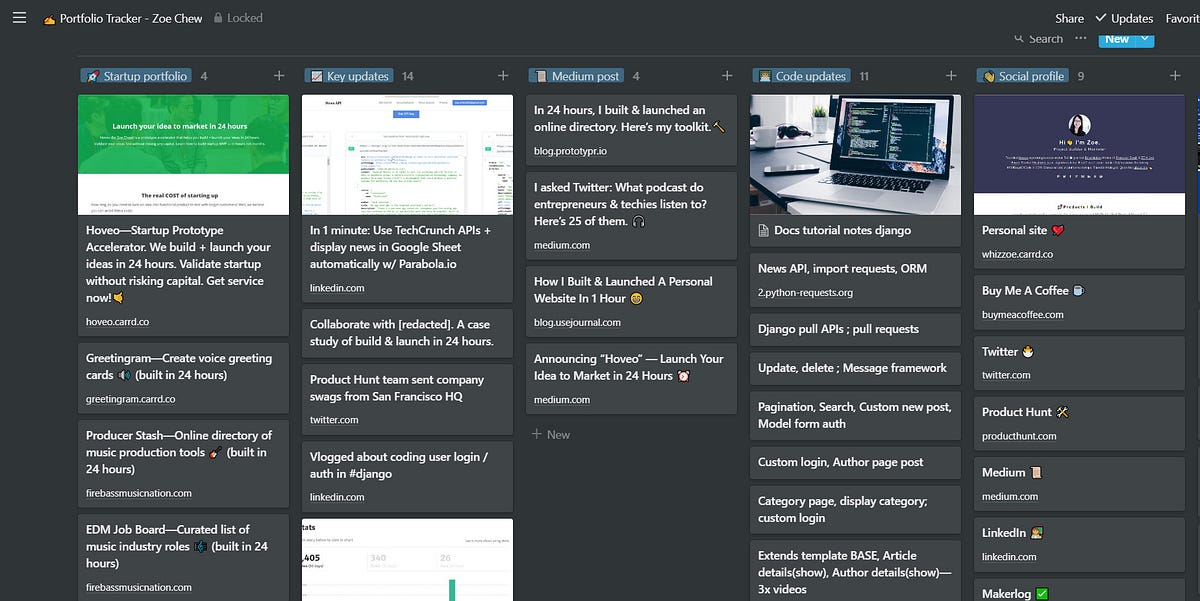Click the + New row under Medium post
1200x601 pixels.
[551, 434]
